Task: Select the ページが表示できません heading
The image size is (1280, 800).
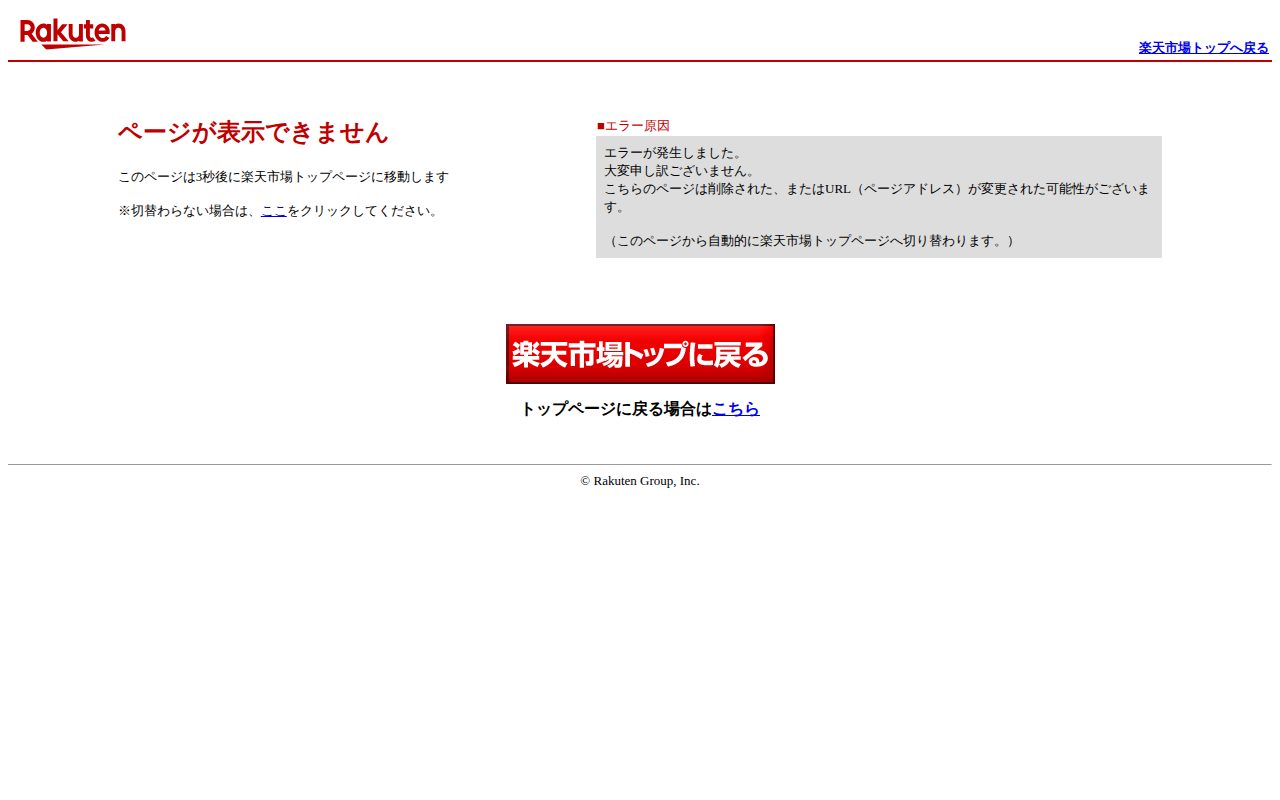Action: tap(253, 133)
